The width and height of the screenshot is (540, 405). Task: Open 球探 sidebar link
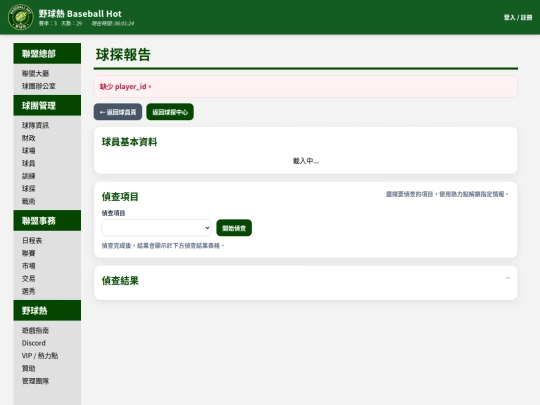click(x=29, y=189)
